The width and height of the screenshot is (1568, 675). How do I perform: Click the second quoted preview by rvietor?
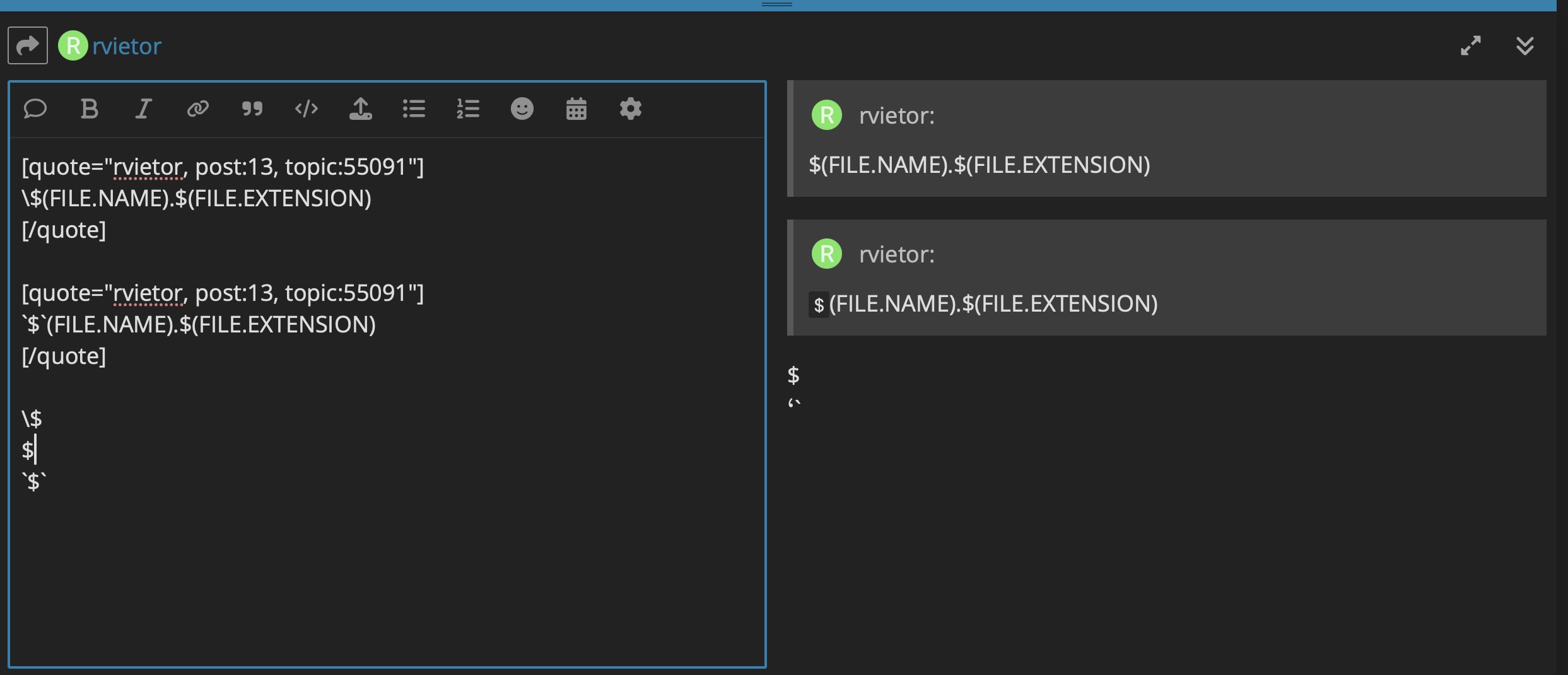point(1167,278)
